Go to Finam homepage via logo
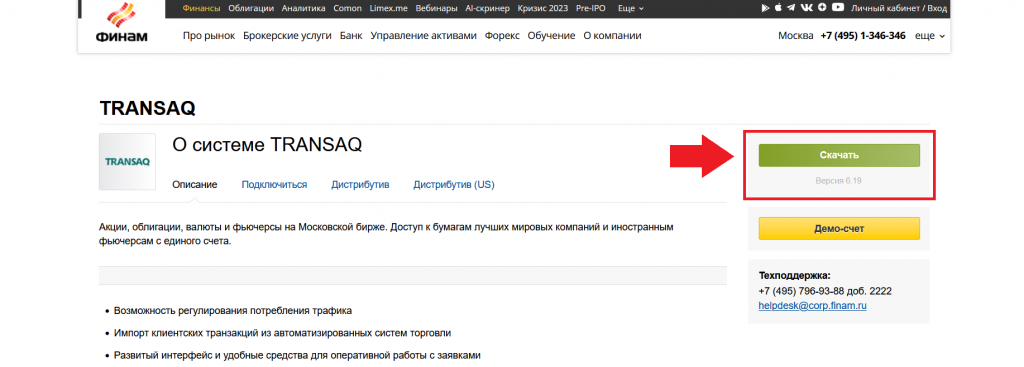Screen dimensions: 1024x367 point(121,22)
